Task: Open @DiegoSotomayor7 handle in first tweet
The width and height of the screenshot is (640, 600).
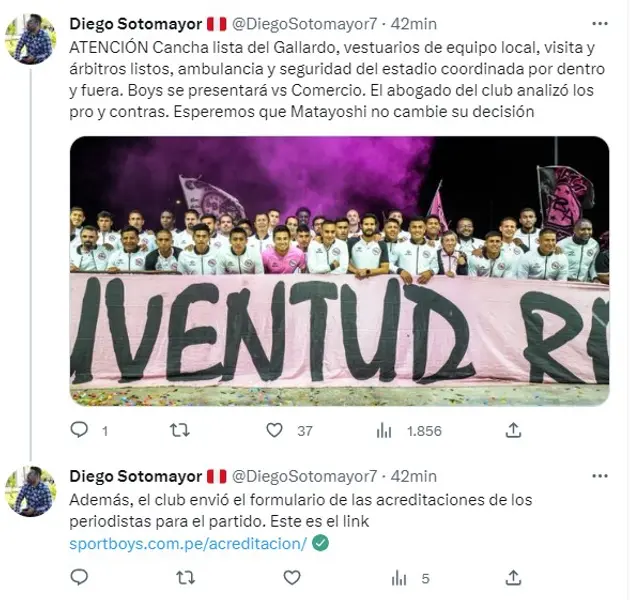Action: (304, 24)
